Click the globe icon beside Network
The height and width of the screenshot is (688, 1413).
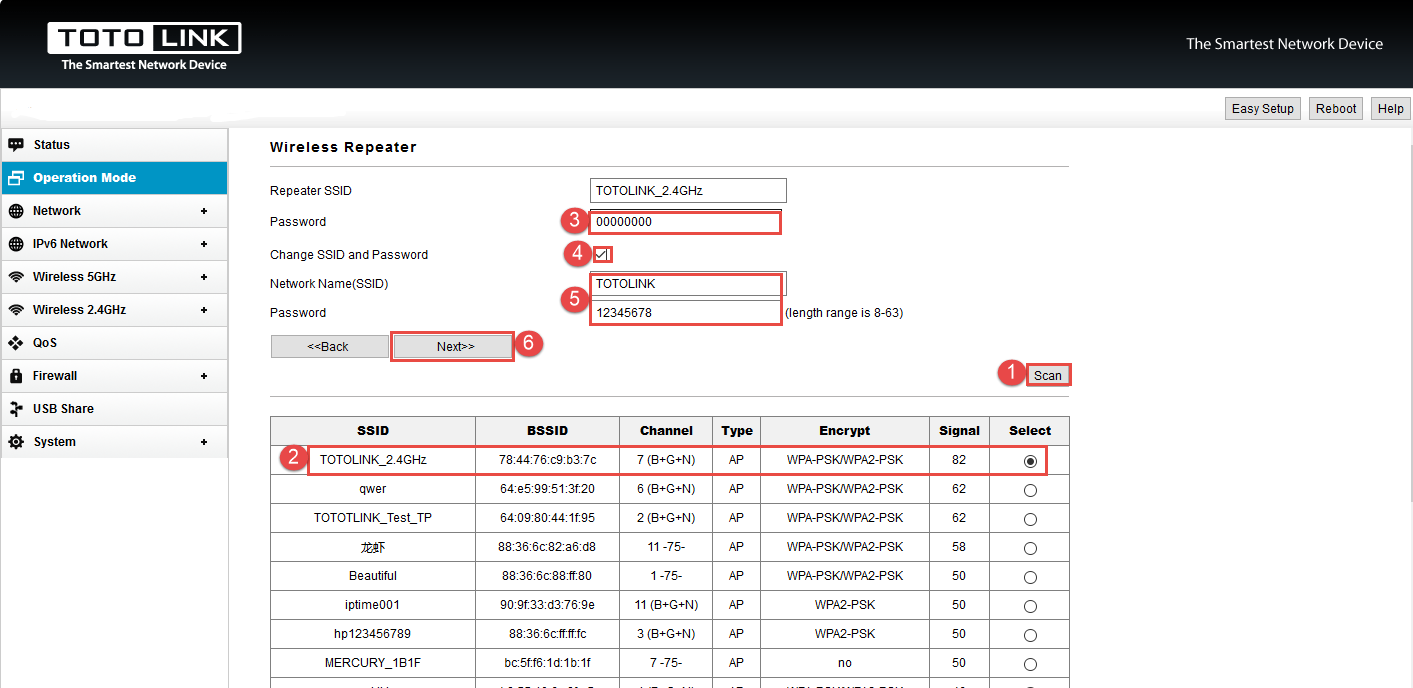15,211
